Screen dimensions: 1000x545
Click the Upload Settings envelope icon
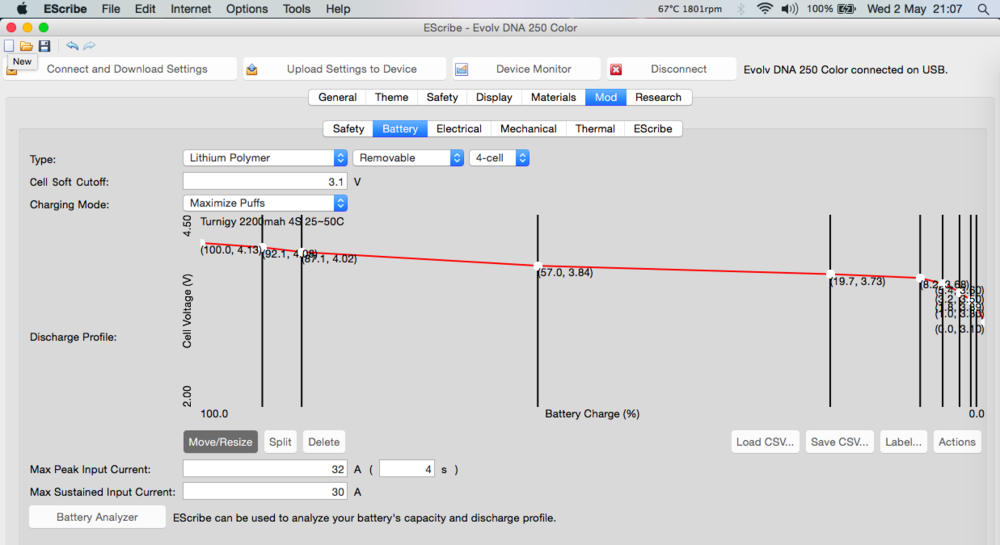(x=252, y=69)
